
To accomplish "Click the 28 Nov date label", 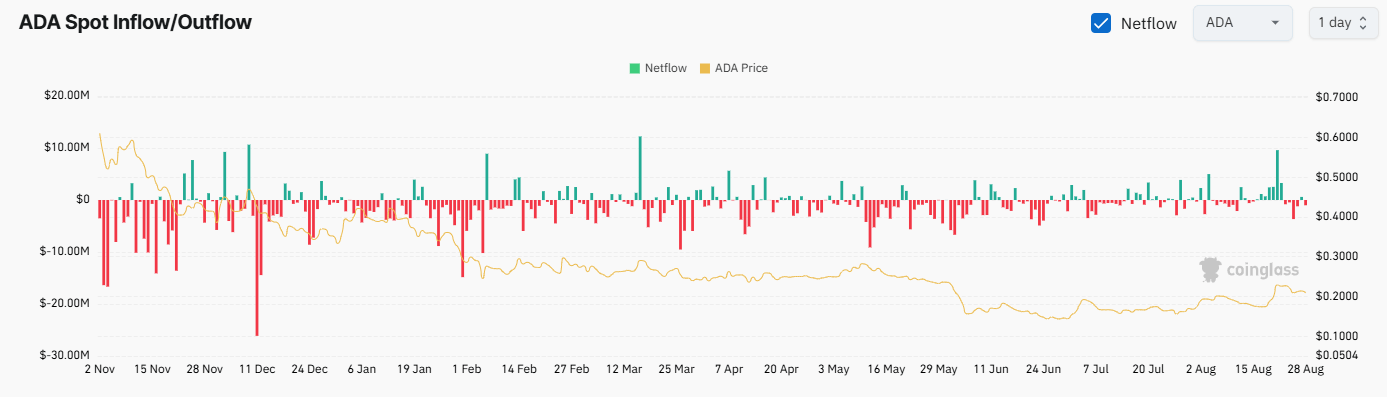I will (205, 369).
